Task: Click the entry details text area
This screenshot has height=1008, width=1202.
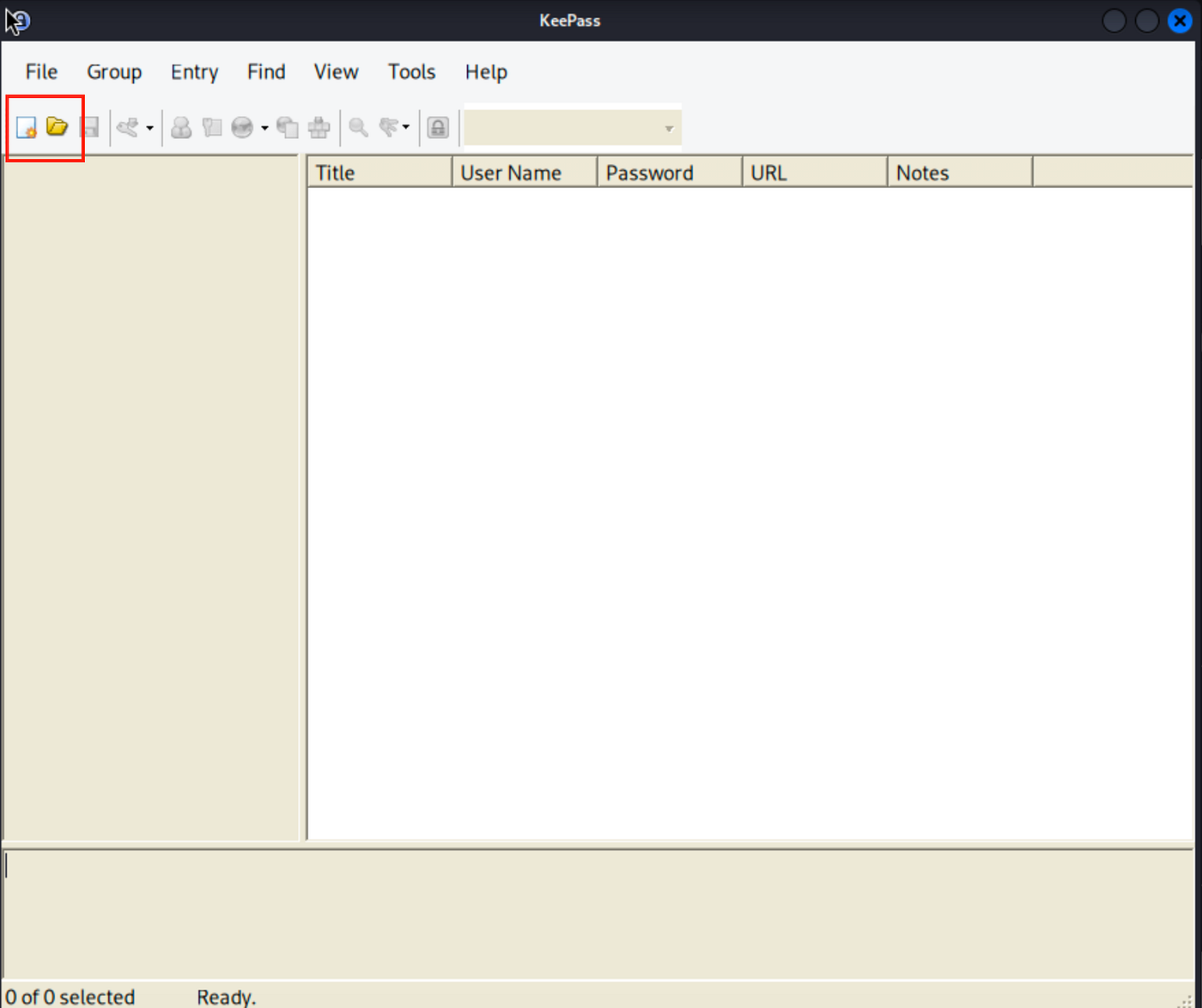Action: click(x=598, y=914)
